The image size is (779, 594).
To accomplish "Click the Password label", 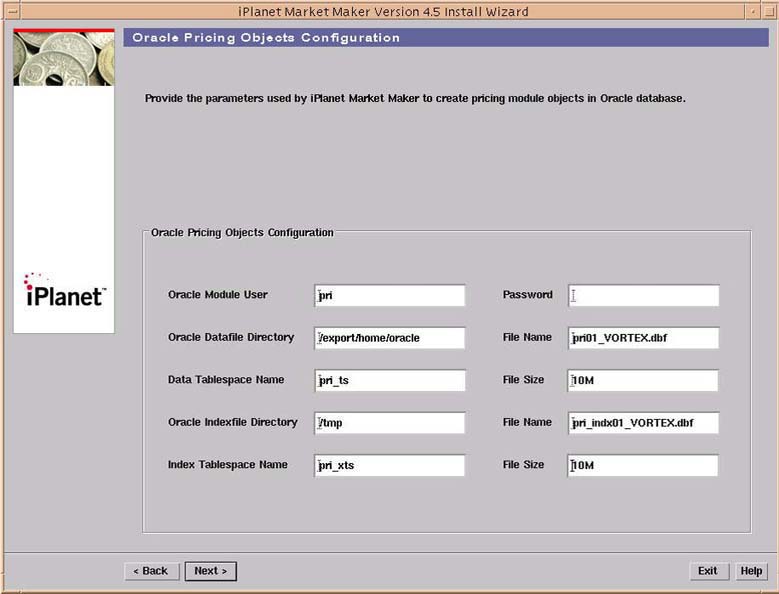I will pyautogui.click(x=528, y=295).
